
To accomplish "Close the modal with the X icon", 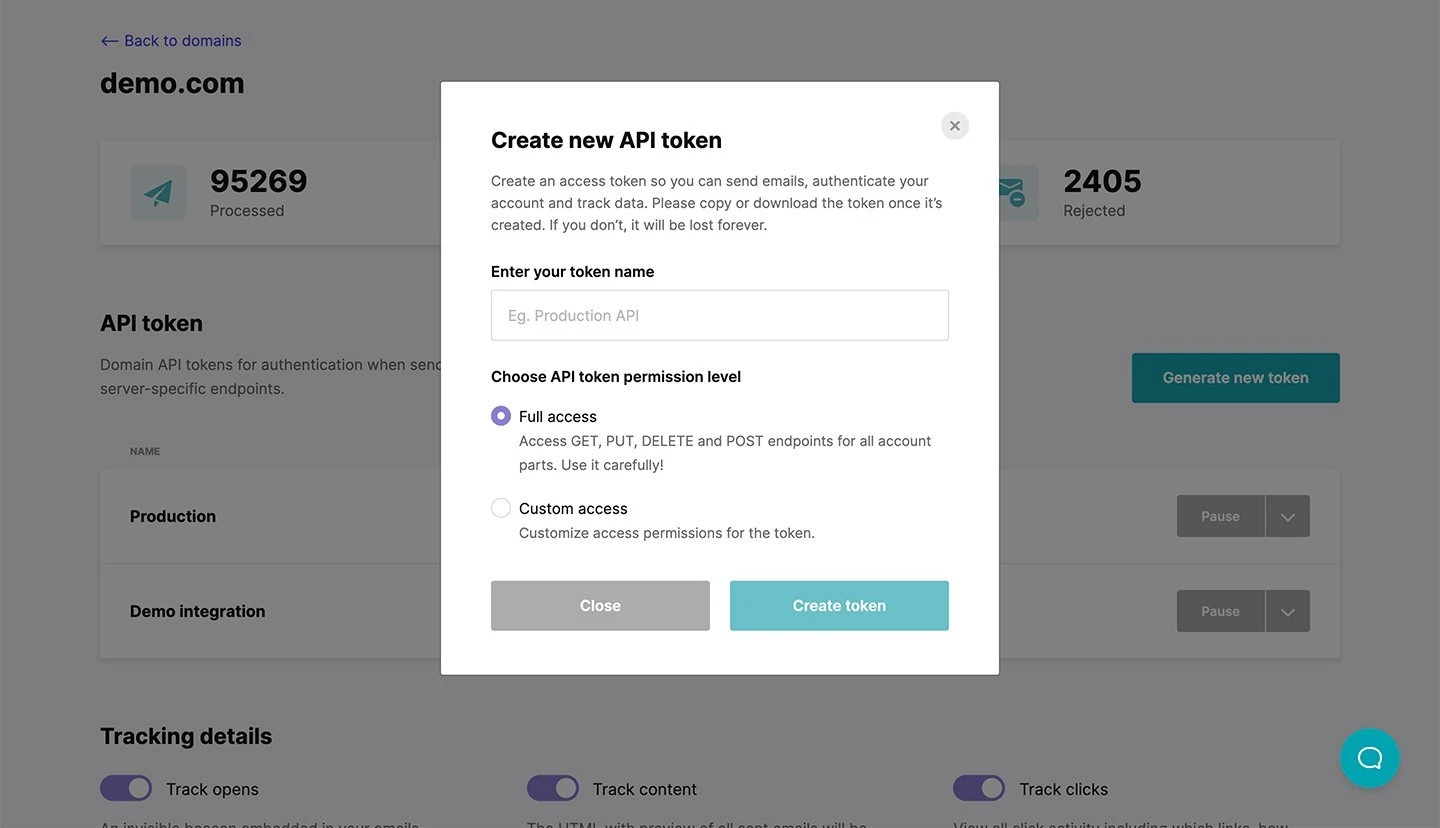I will click(955, 126).
